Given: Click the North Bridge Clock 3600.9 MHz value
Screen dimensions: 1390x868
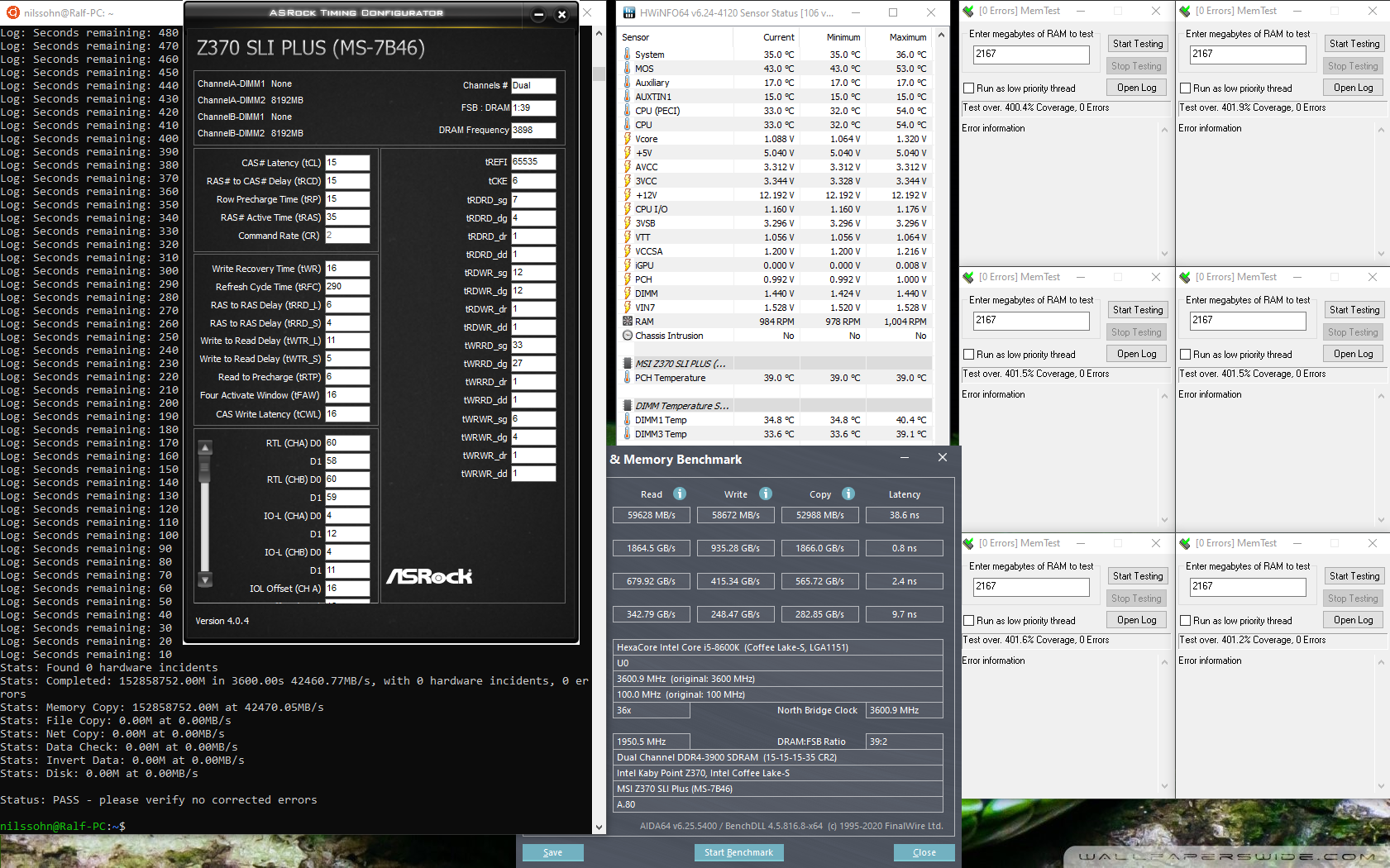Looking at the screenshot, I should pyautogui.click(x=904, y=710).
